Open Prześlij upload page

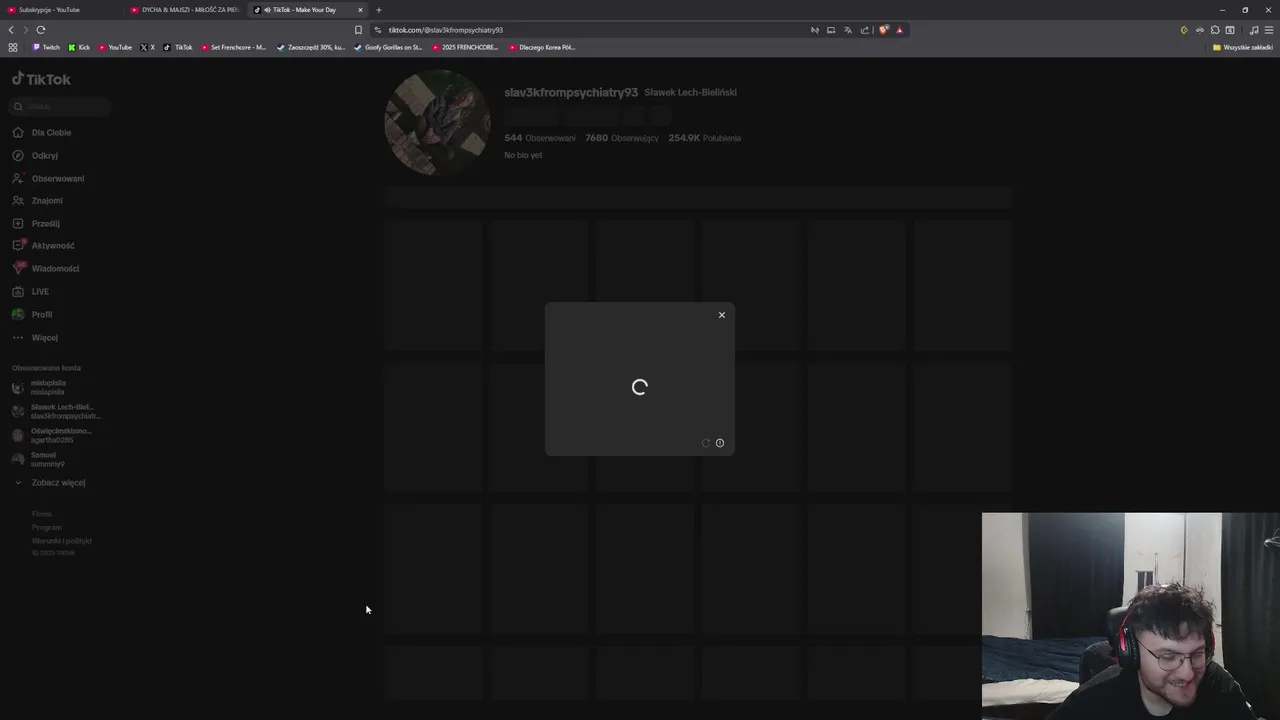tap(36, 223)
